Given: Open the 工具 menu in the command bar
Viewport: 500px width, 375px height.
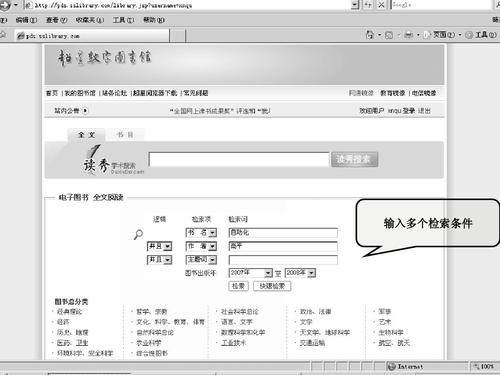Looking at the screenshot, I should [482, 35].
